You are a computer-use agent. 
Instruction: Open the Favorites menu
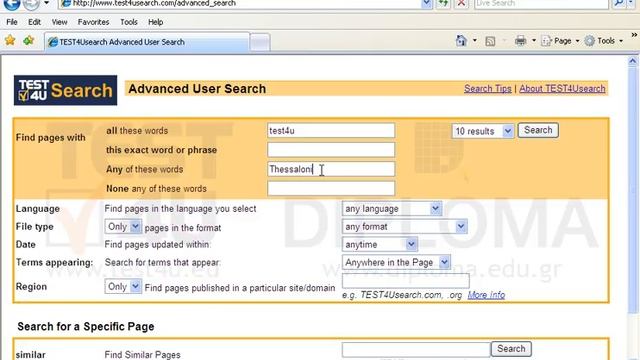point(93,22)
